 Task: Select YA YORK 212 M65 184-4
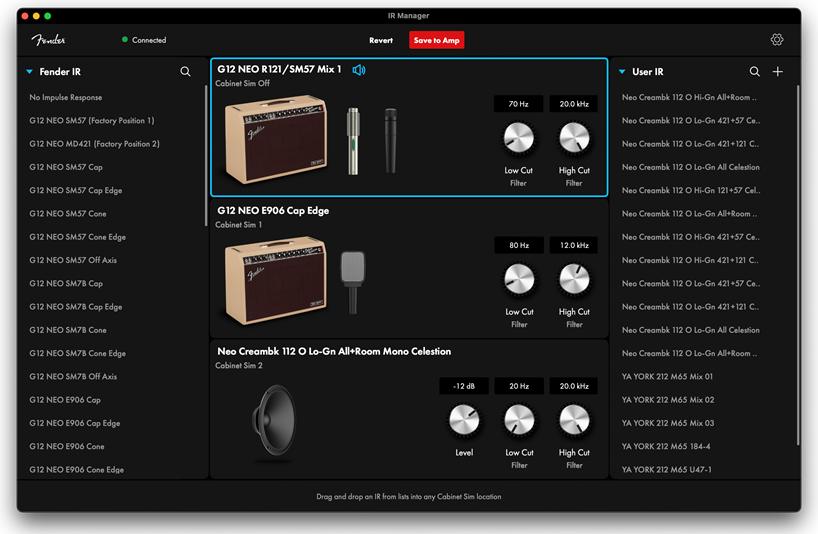(666, 446)
